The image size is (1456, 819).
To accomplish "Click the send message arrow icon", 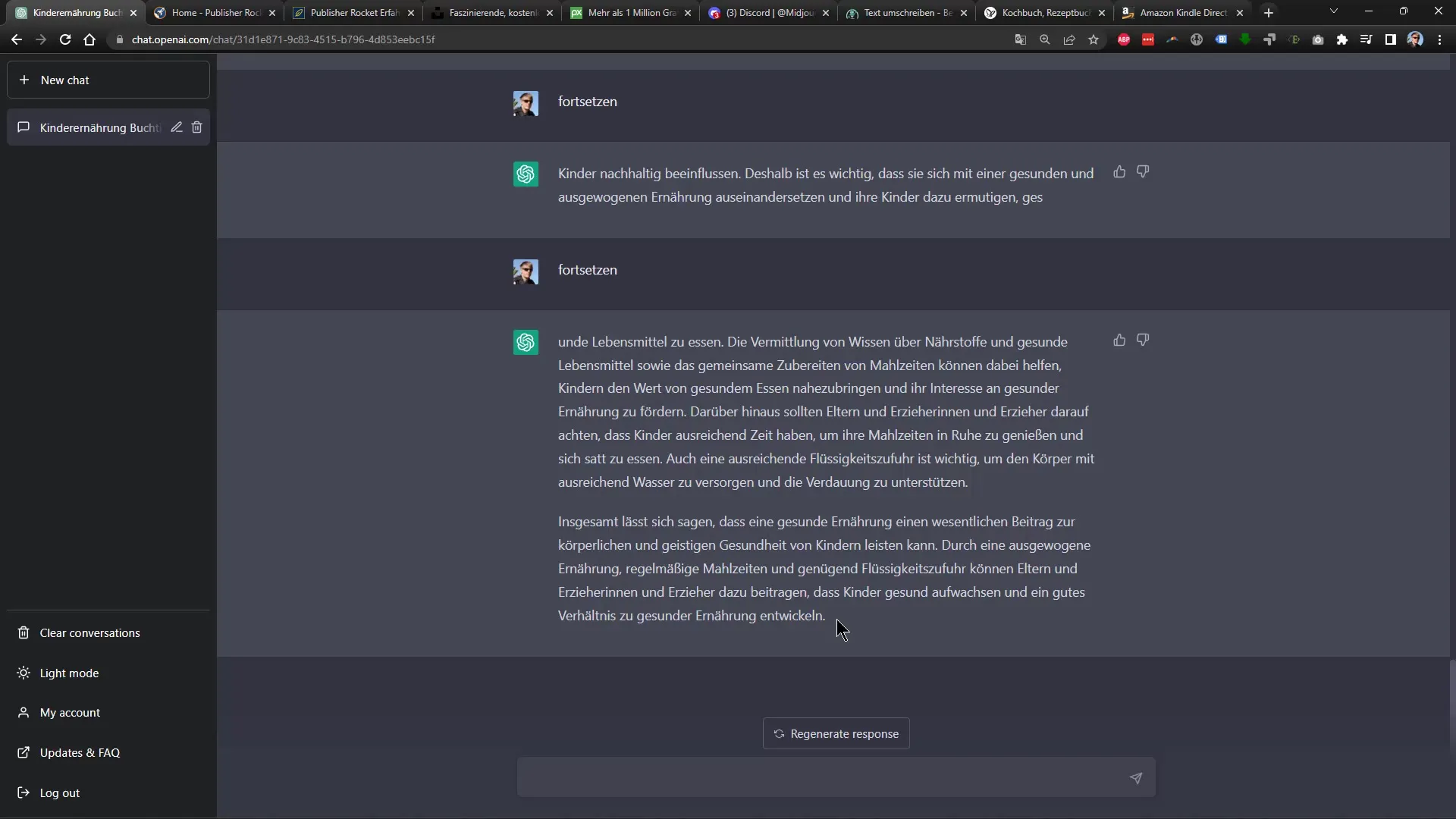I will tap(1136, 777).
